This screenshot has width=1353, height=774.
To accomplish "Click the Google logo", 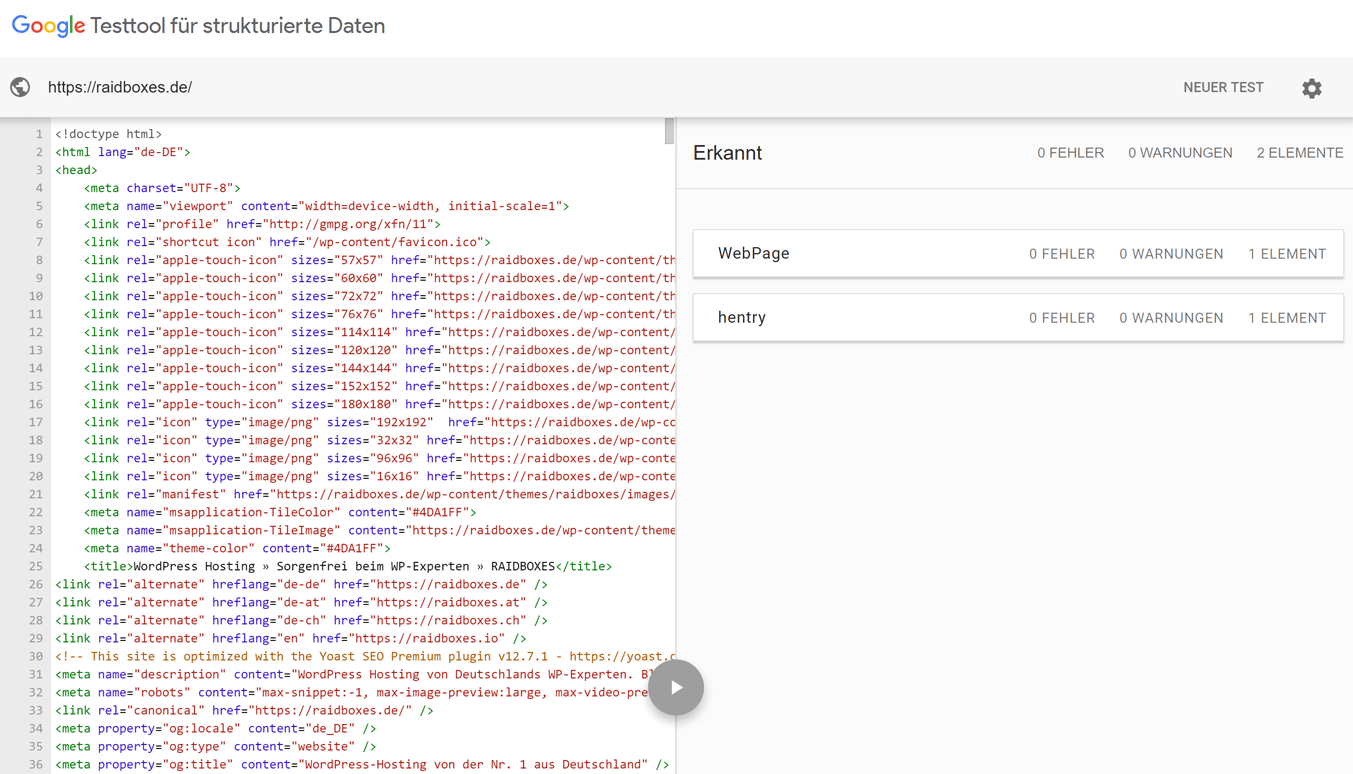I will tap(48, 26).
